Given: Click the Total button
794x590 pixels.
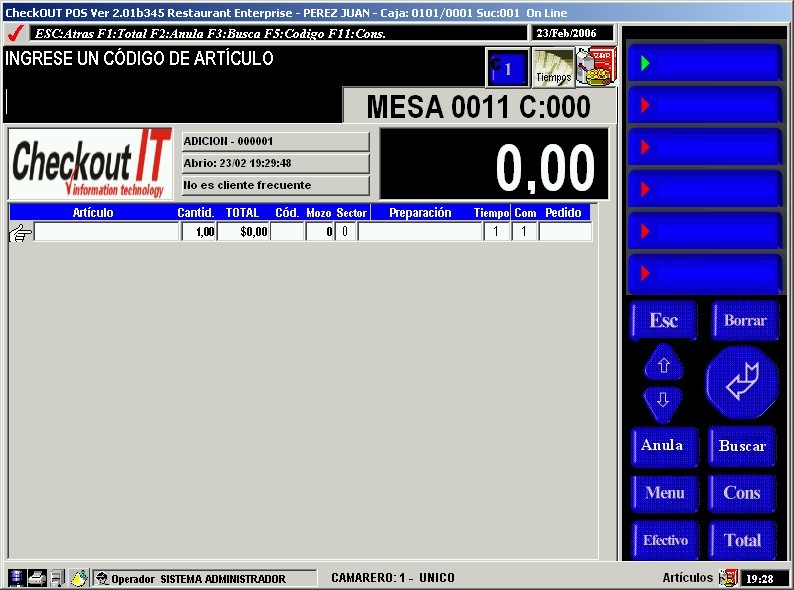Looking at the screenshot, I should click(x=742, y=540).
